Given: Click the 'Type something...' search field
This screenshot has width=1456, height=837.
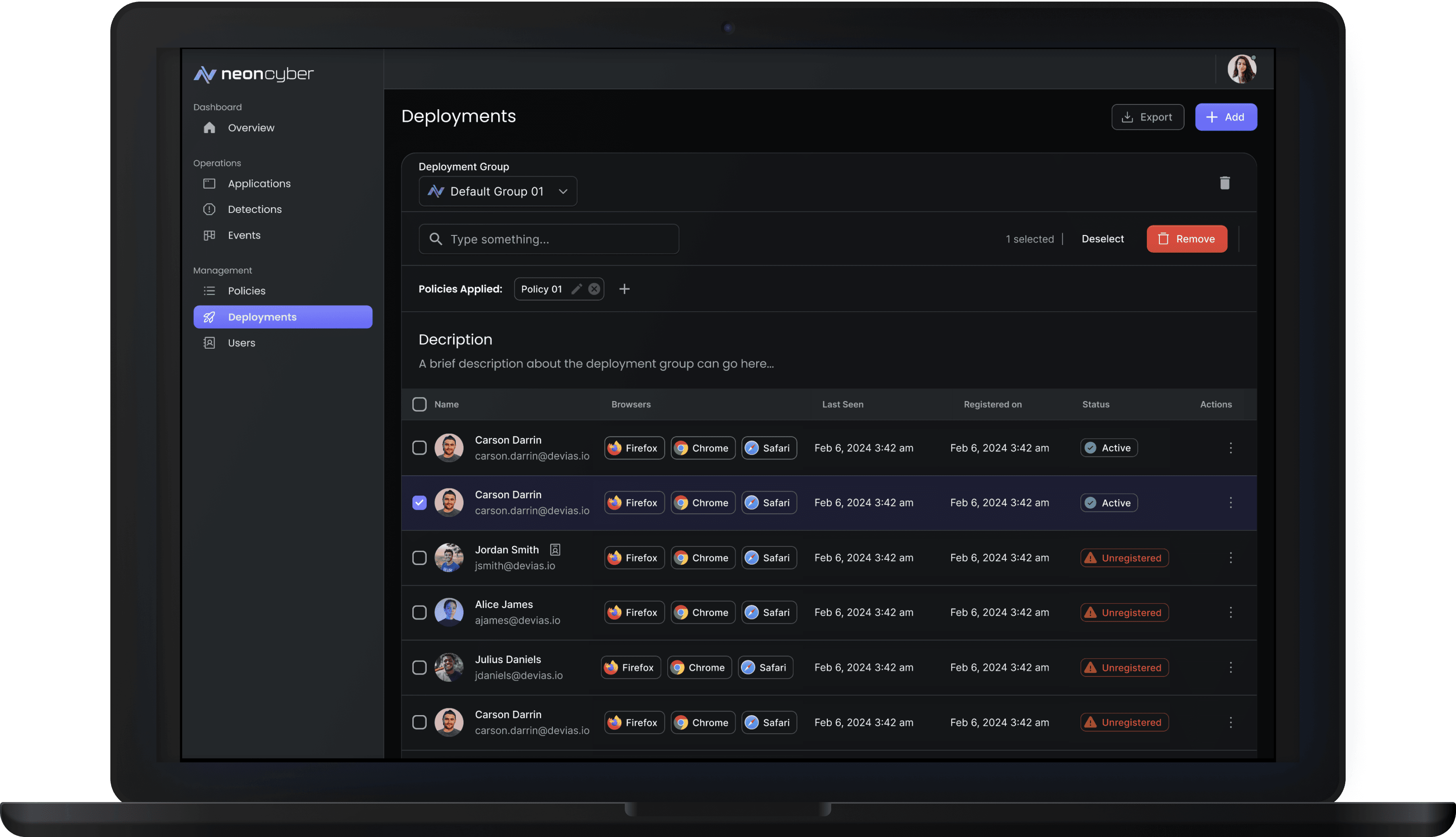Looking at the screenshot, I should [x=549, y=239].
